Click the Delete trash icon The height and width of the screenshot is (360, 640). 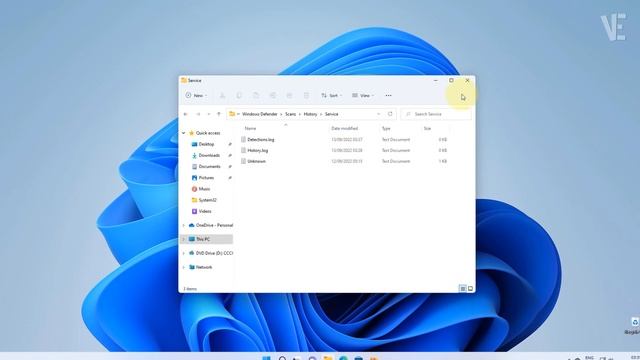pos(306,96)
